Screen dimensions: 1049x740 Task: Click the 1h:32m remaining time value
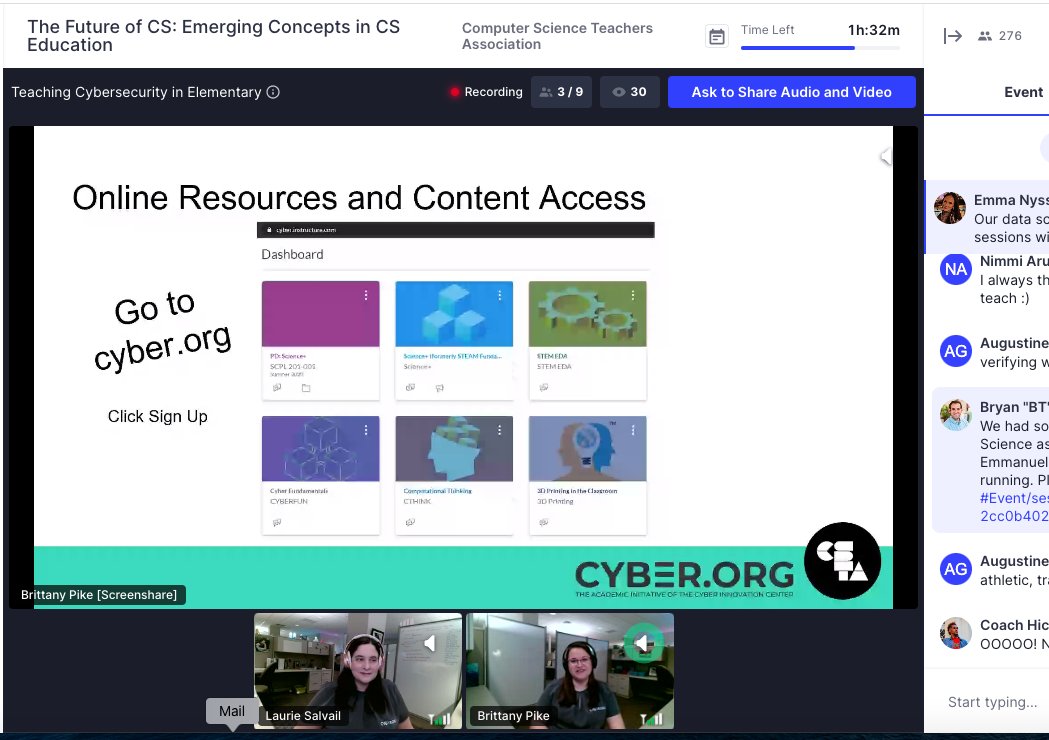874,30
